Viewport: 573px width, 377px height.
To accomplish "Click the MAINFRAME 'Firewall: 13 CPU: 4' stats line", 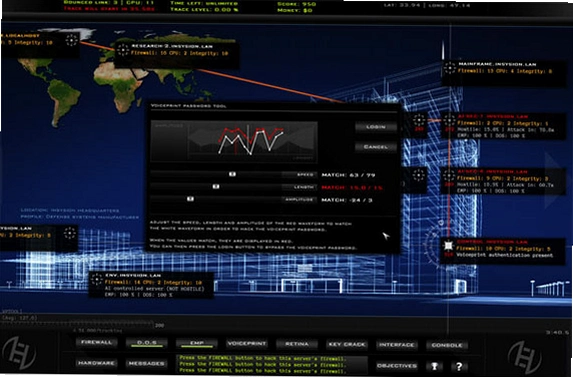I will (x=505, y=71).
